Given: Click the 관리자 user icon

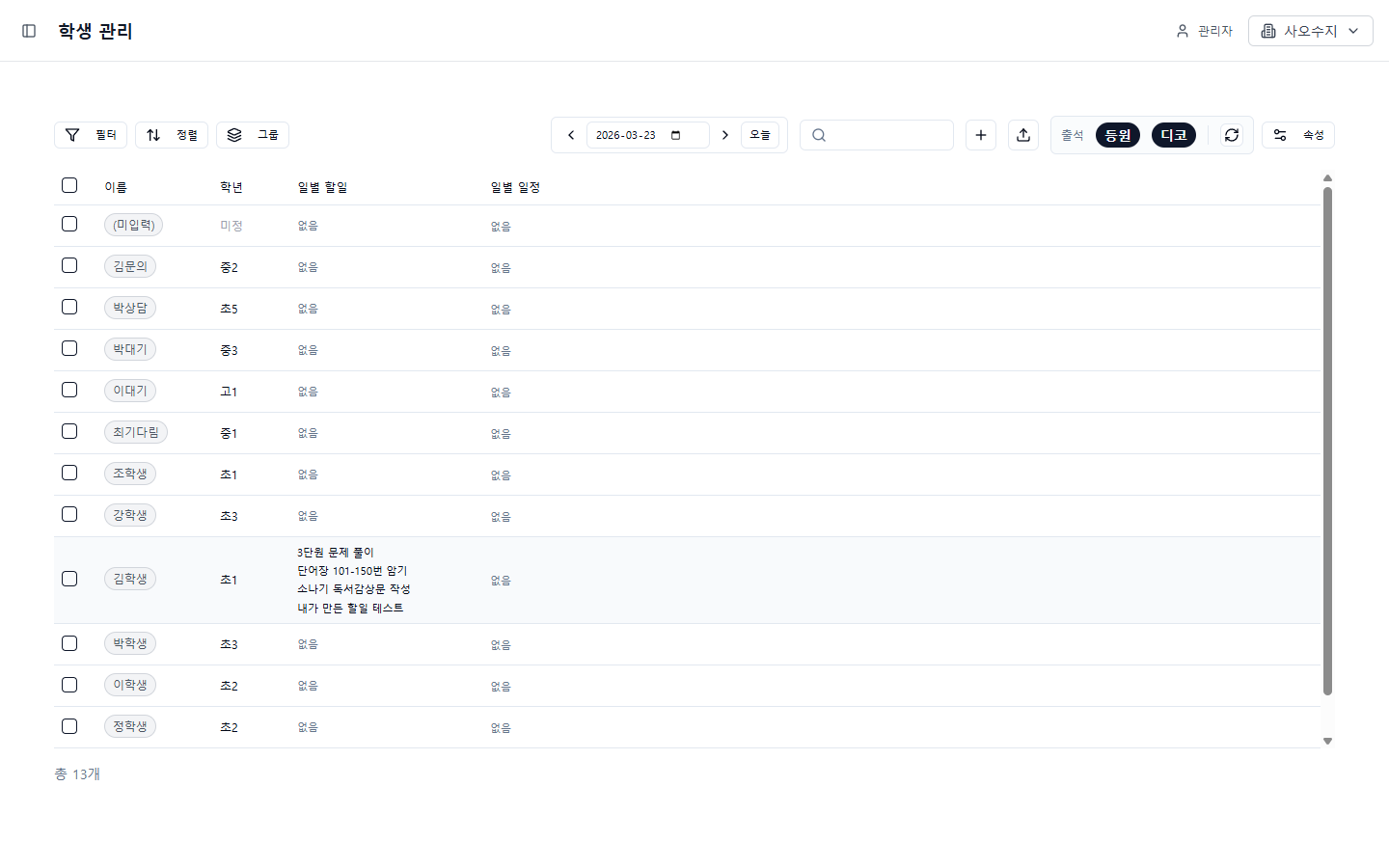Looking at the screenshot, I should [x=1183, y=31].
